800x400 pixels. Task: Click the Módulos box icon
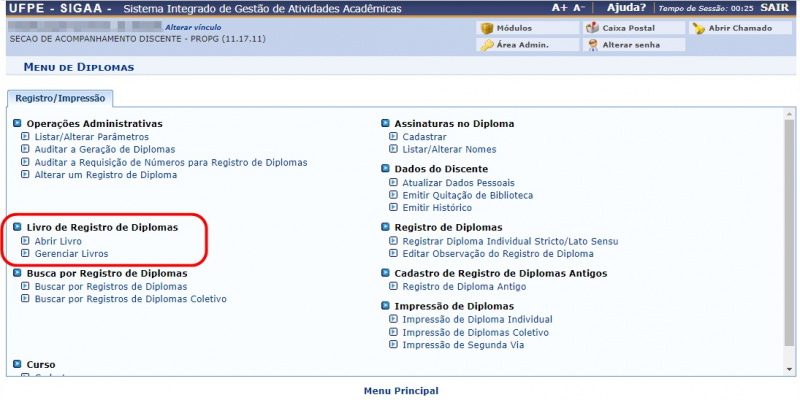(487, 28)
